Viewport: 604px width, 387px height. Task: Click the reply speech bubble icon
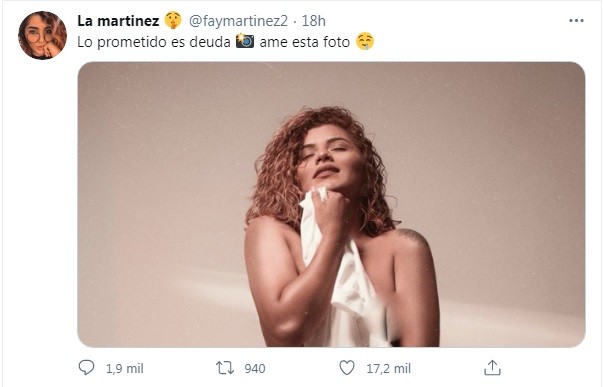click(86, 367)
